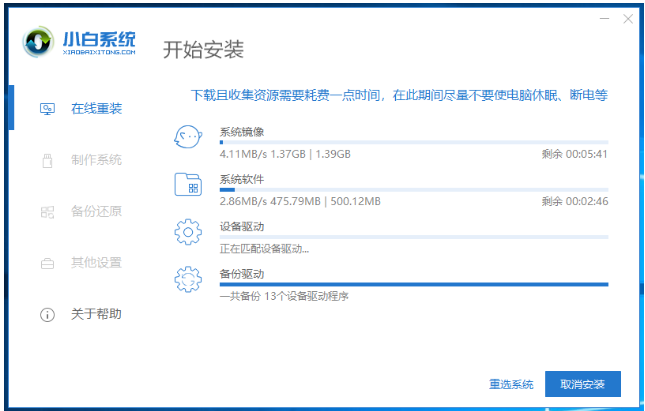Viewport: 645px width, 411px height.
Task: Click the 备份还原 sidebar icon
Action: point(47,212)
